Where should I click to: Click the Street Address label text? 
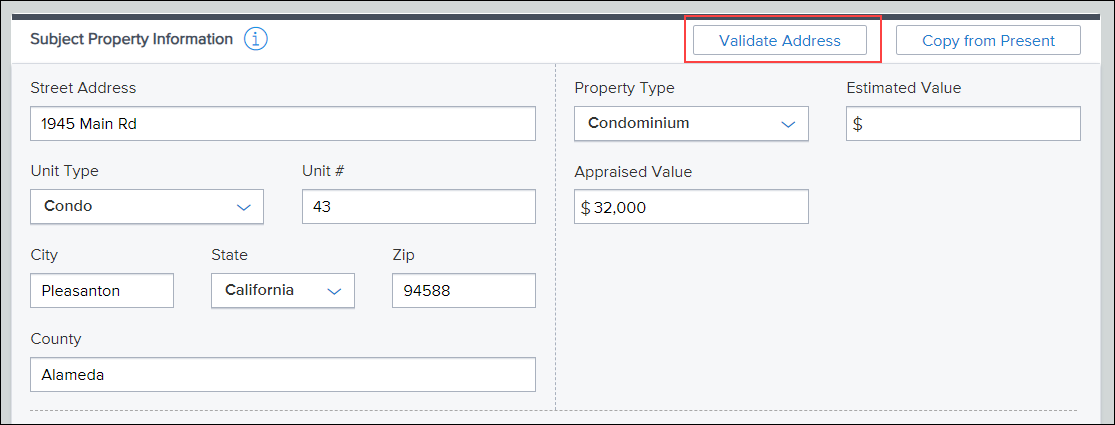pyautogui.click(x=83, y=88)
